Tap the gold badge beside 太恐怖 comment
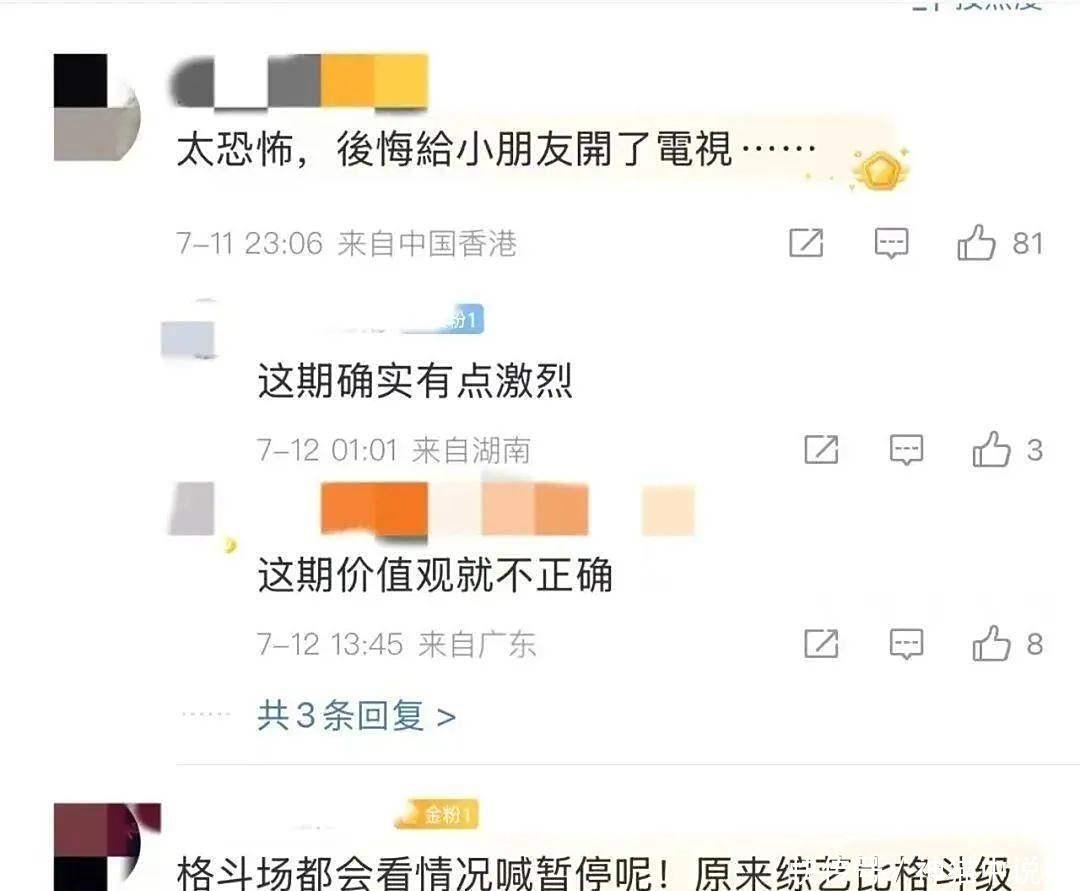 point(879,170)
